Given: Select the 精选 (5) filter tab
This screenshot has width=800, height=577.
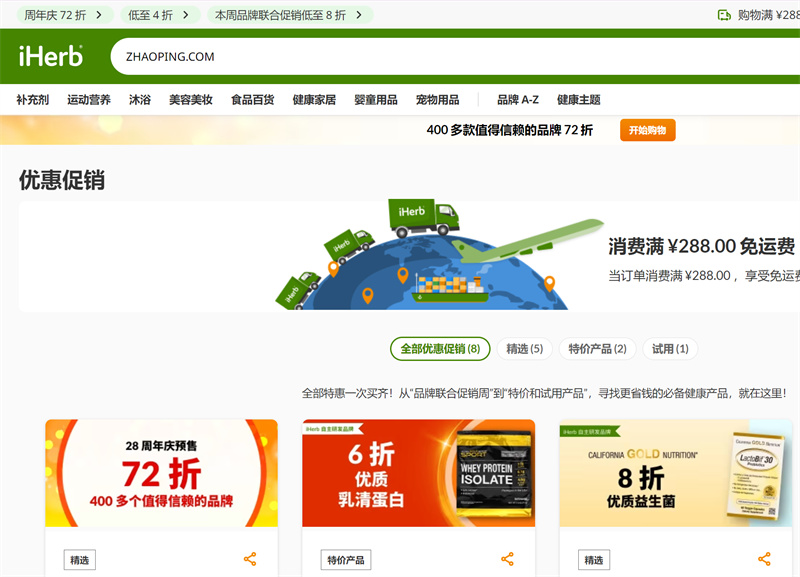Looking at the screenshot, I should pos(524,349).
